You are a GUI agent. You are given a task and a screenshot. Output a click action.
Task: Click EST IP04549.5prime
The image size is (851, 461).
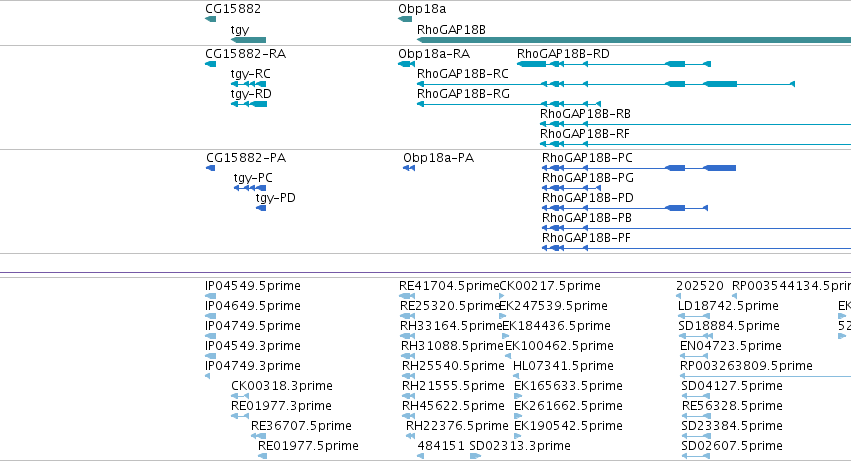point(253,286)
